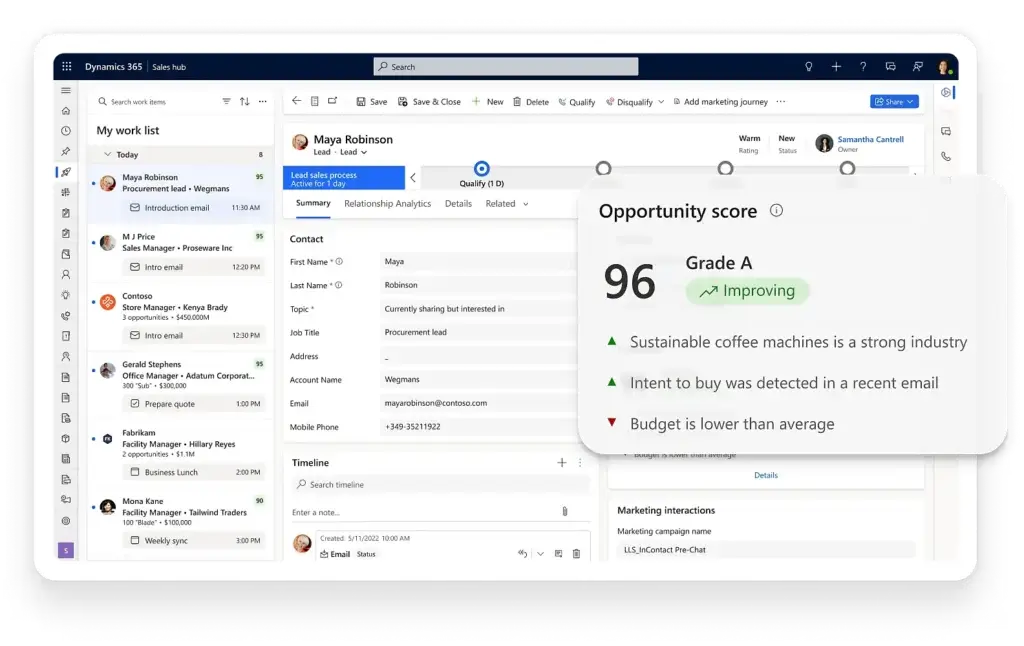Click Disqualify in command bar
Viewport: 1024px width, 646px height.
coord(630,102)
